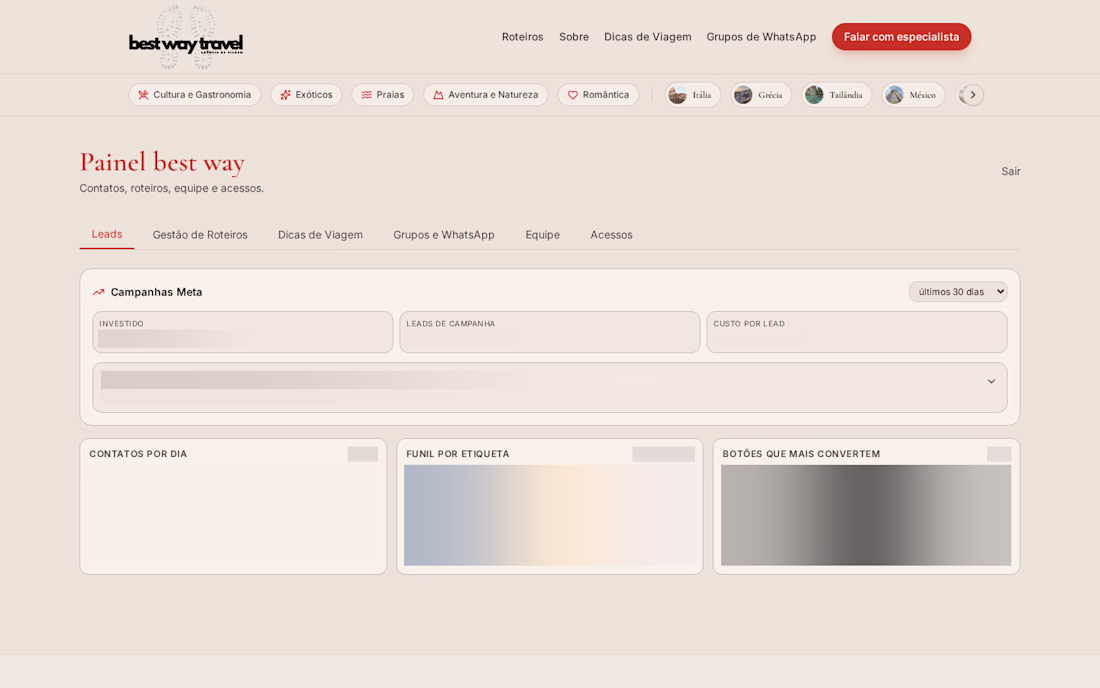Switch to Grupos e WhatsApp tab
The image size is (1100, 688).
pos(443,235)
